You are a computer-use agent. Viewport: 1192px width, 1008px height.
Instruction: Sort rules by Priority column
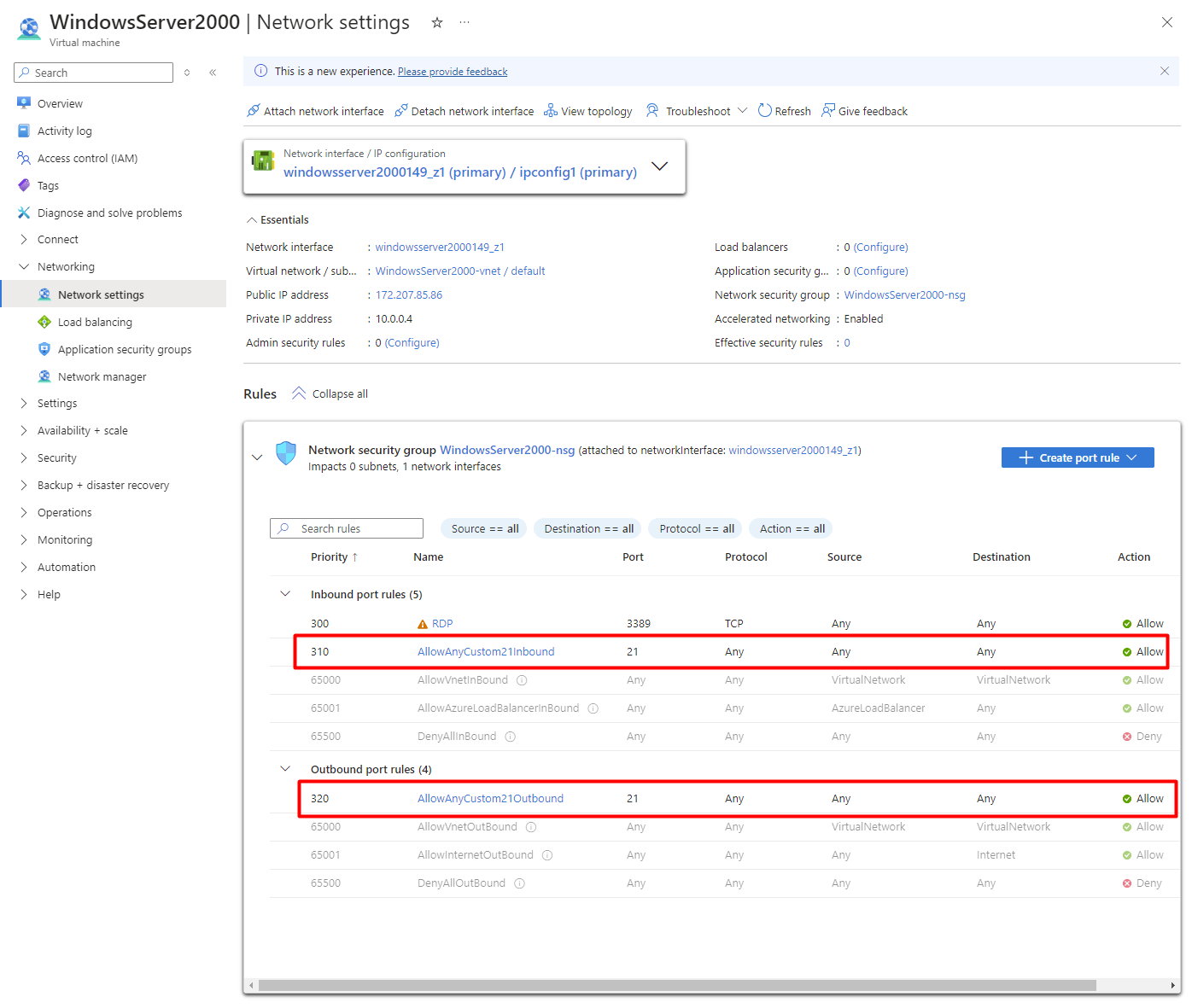(x=334, y=556)
